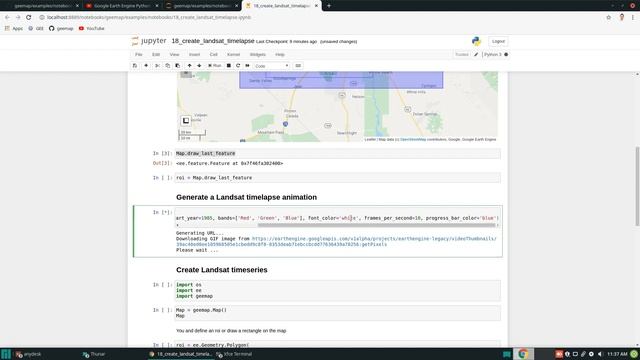This screenshot has height=360, width=640.
Task: Open the OpenStreetMap attribution link
Action: [x=413, y=140]
